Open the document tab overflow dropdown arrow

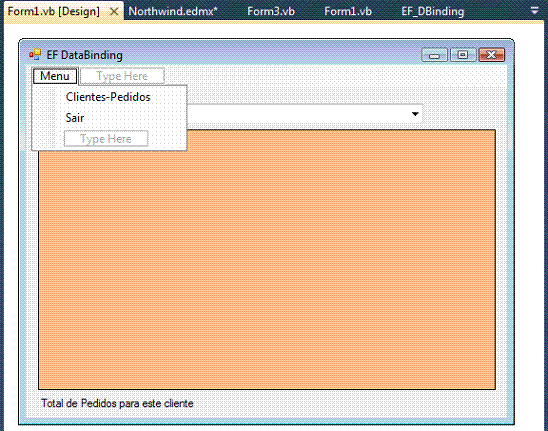click(x=534, y=10)
